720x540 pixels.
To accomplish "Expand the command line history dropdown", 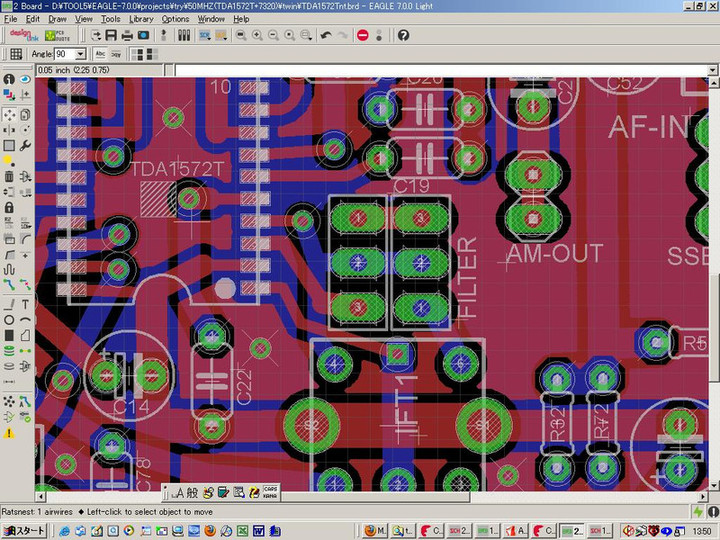I will (712, 70).
